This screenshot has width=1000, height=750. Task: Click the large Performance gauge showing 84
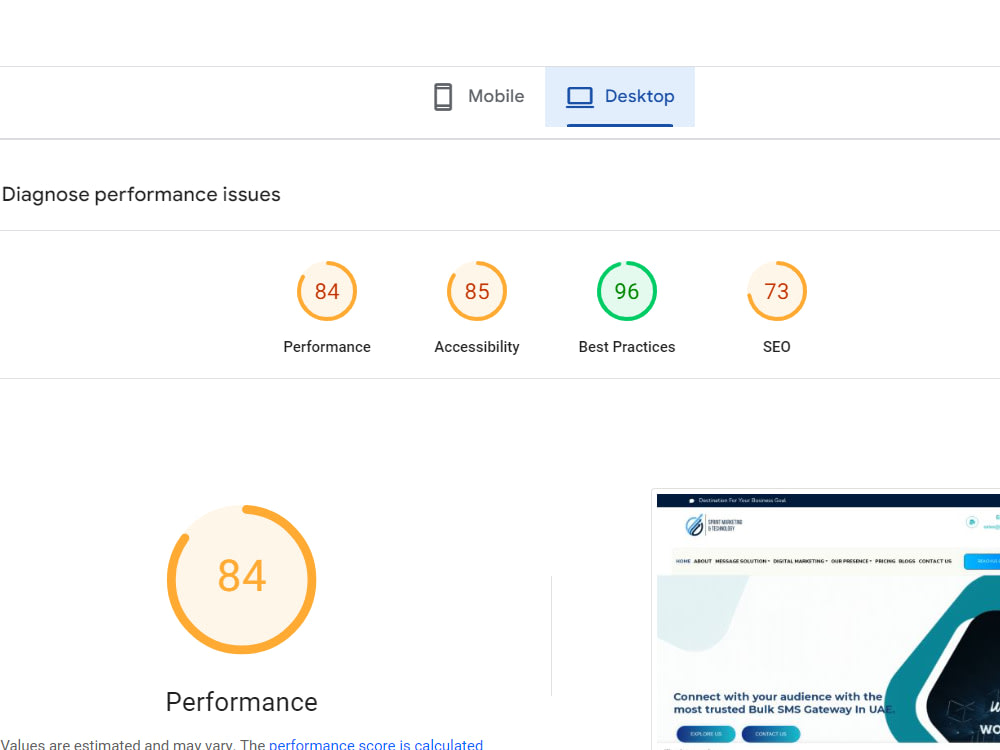(x=242, y=579)
